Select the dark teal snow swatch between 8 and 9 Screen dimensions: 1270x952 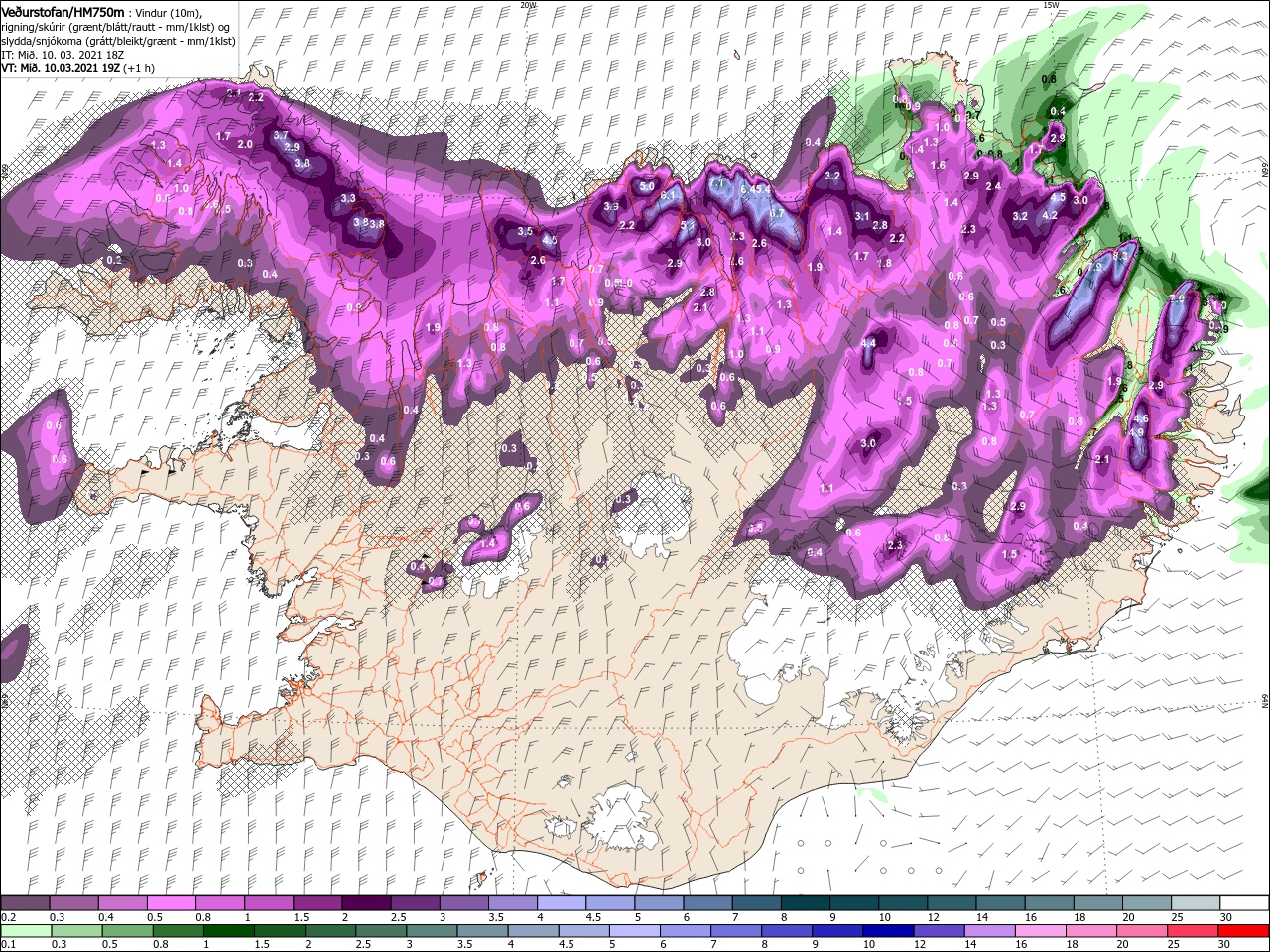(805, 903)
